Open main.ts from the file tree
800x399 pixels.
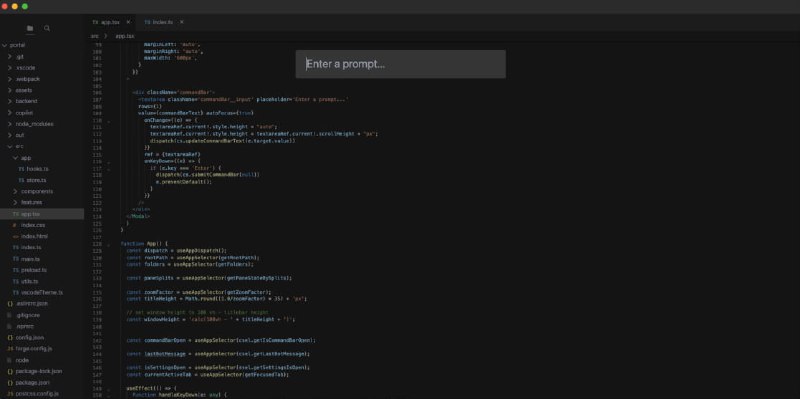pos(42,259)
